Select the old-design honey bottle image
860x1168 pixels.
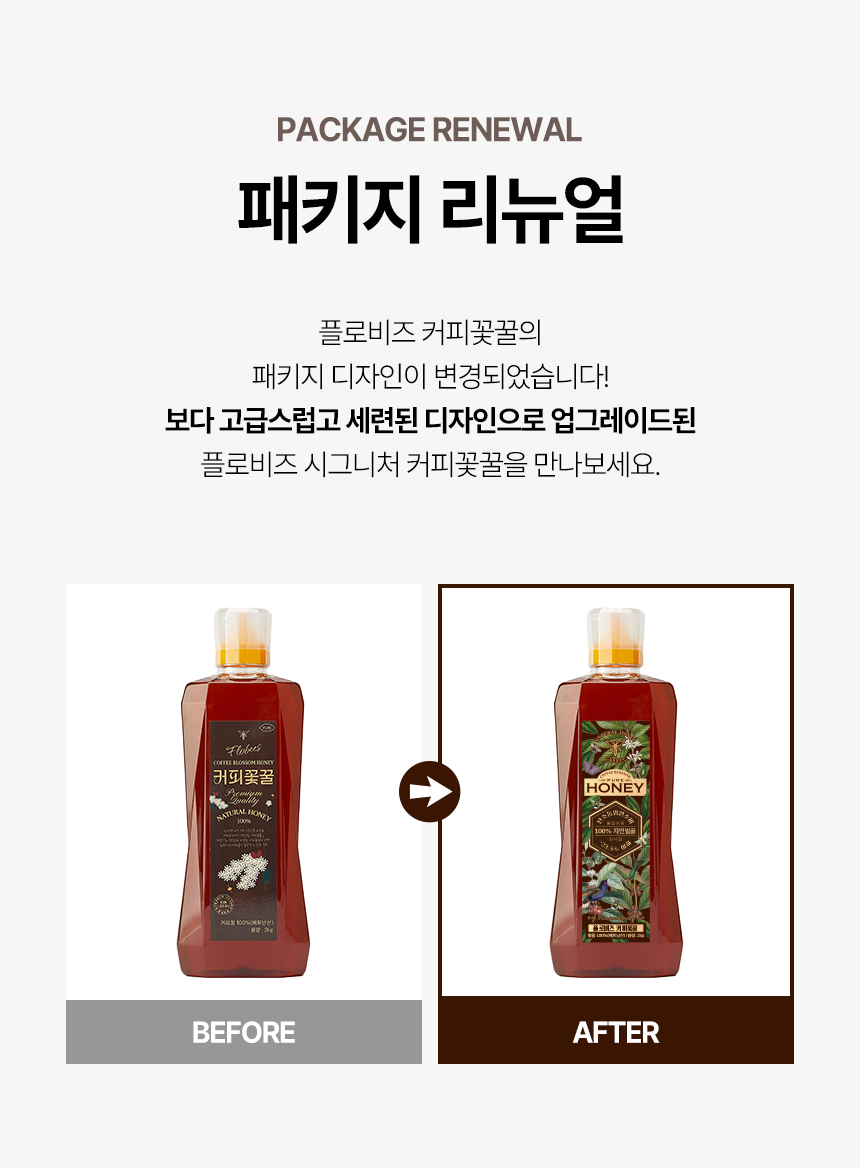point(243,793)
